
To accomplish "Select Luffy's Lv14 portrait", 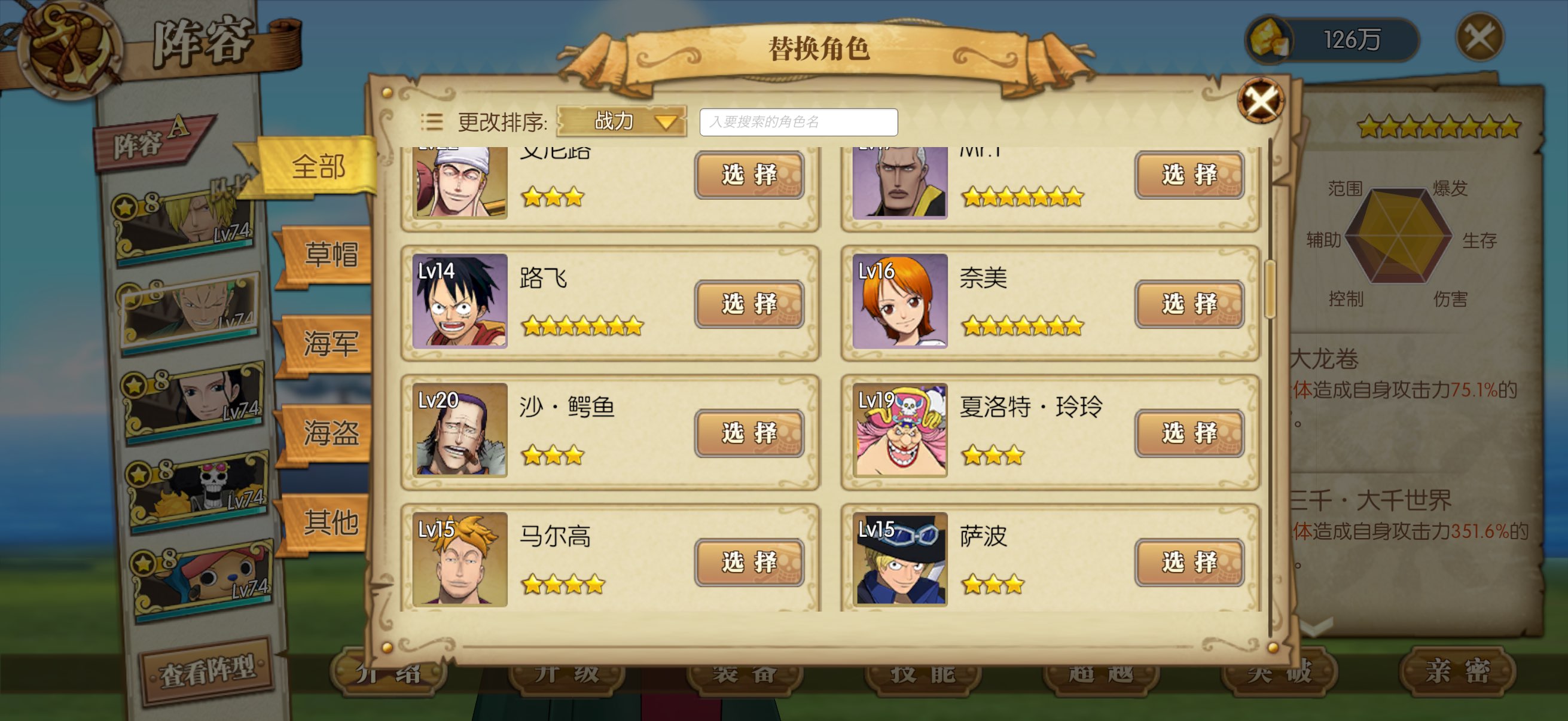I will [459, 301].
